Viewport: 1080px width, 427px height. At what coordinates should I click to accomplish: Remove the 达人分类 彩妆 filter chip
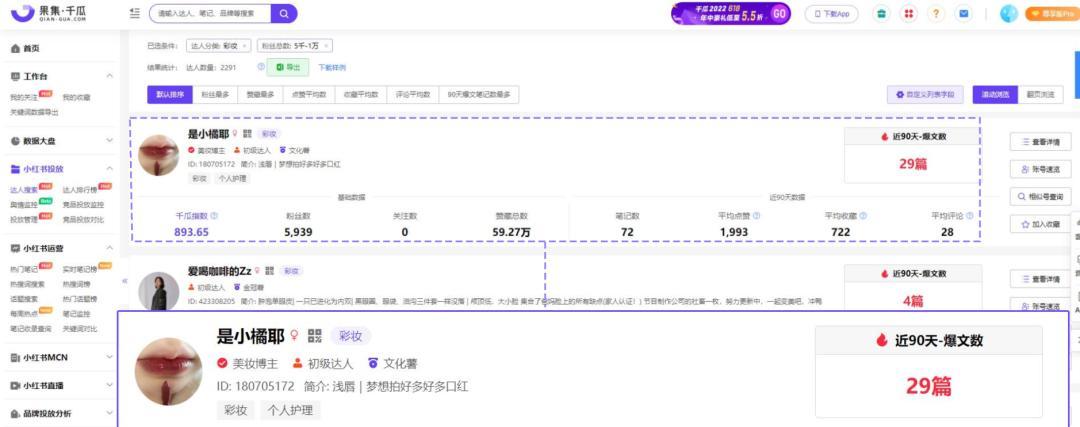point(244,46)
